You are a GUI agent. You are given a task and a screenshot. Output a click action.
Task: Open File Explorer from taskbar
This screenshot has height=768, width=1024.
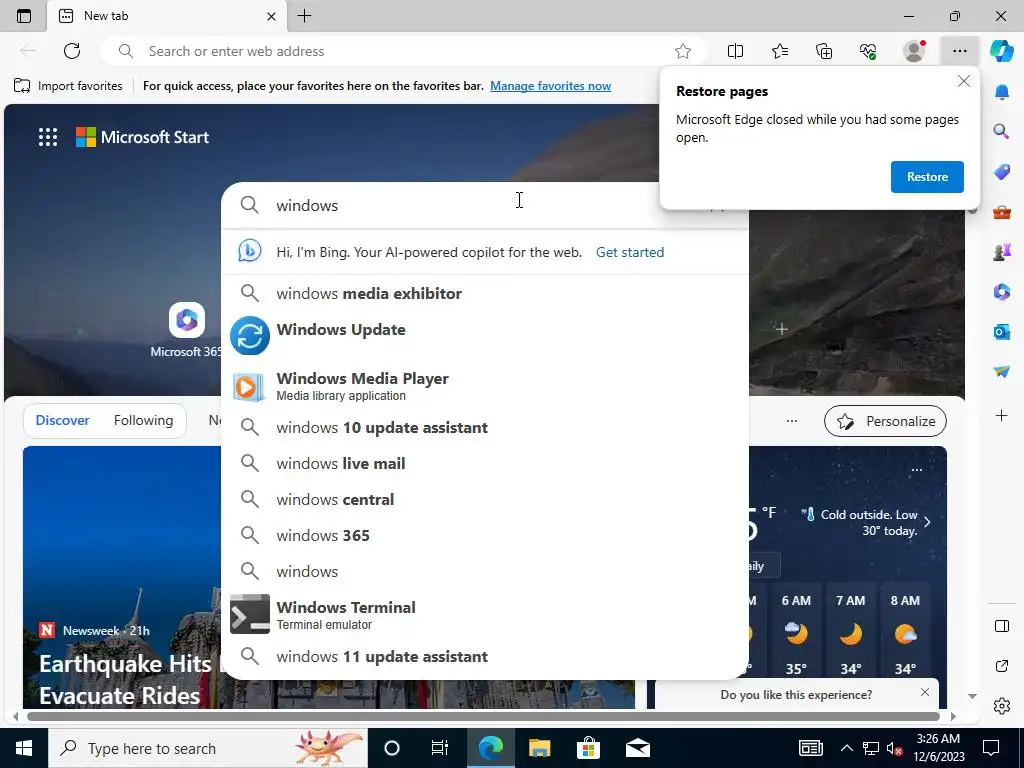[x=539, y=748]
